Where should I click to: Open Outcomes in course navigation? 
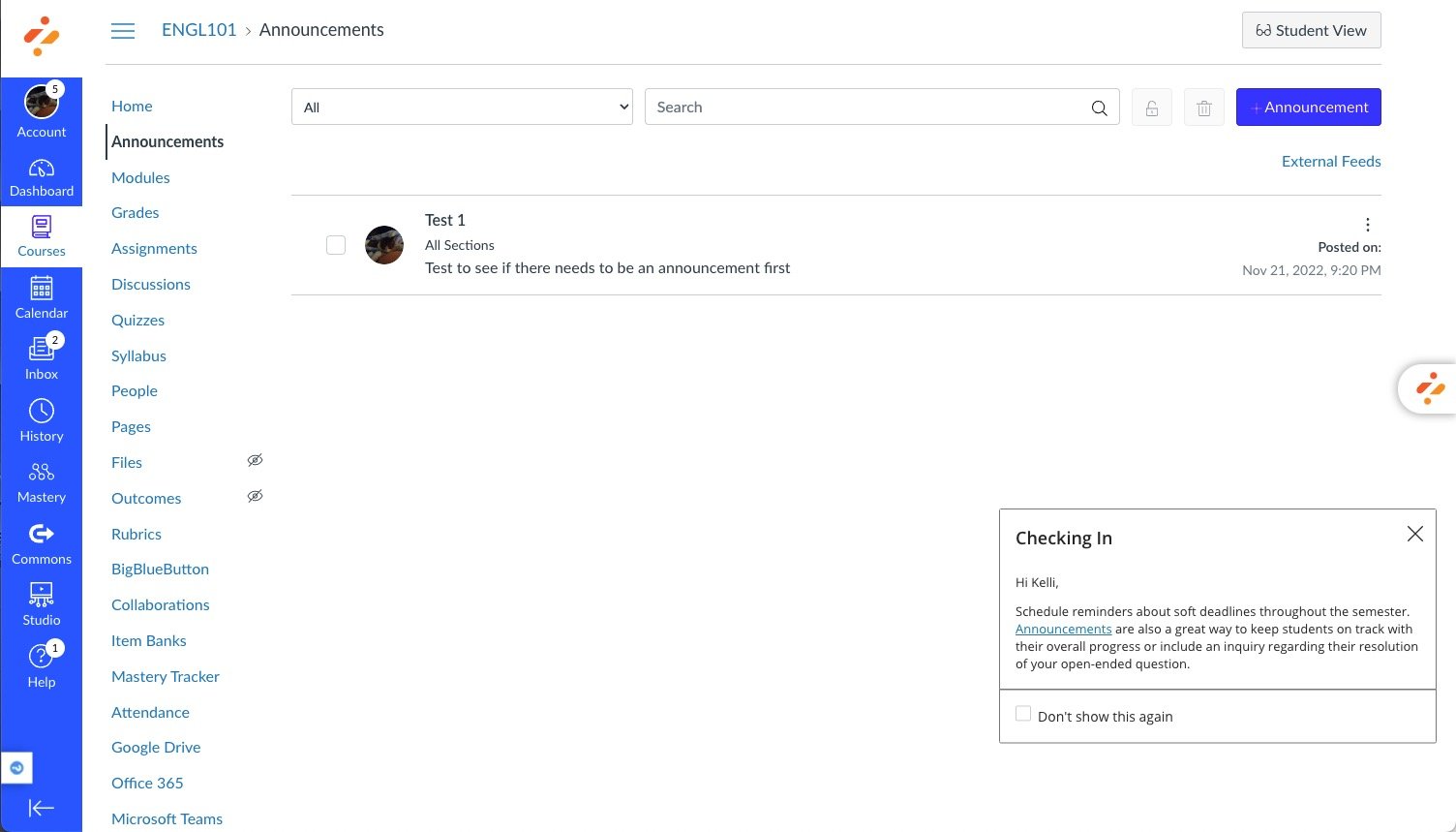[x=146, y=499]
